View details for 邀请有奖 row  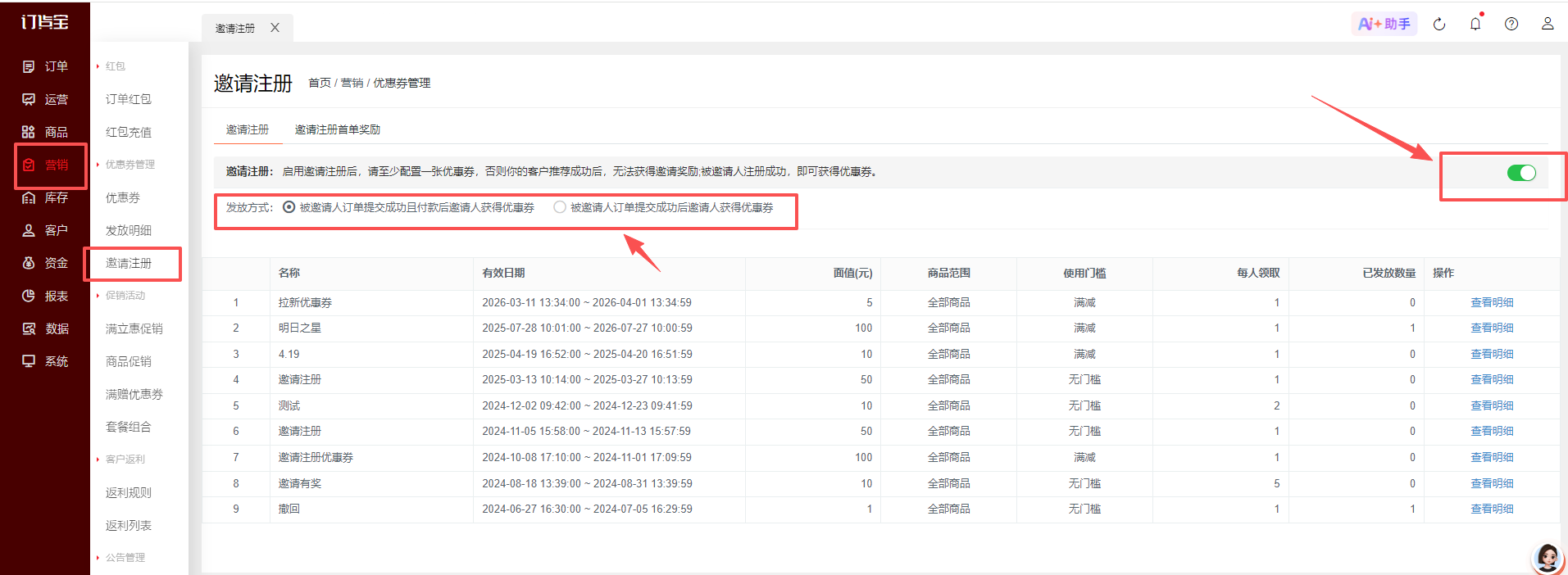(x=1492, y=483)
